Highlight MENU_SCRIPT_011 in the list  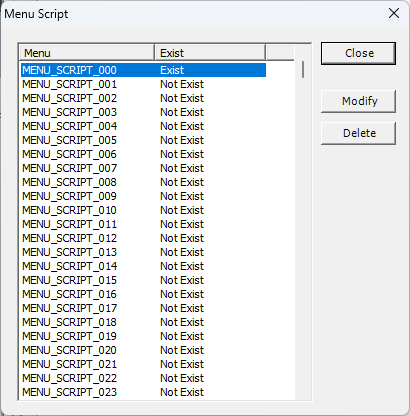click(x=143, y=224)
